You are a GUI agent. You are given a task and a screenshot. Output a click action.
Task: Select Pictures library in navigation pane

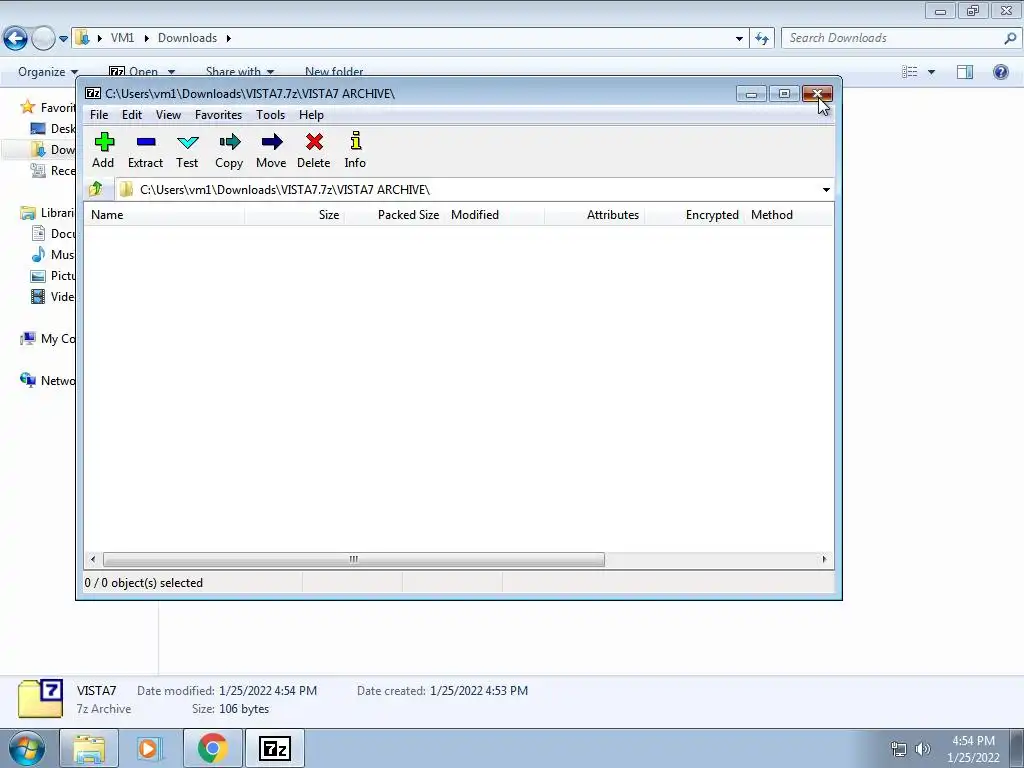pyautogui.click(x=53, y=276)
